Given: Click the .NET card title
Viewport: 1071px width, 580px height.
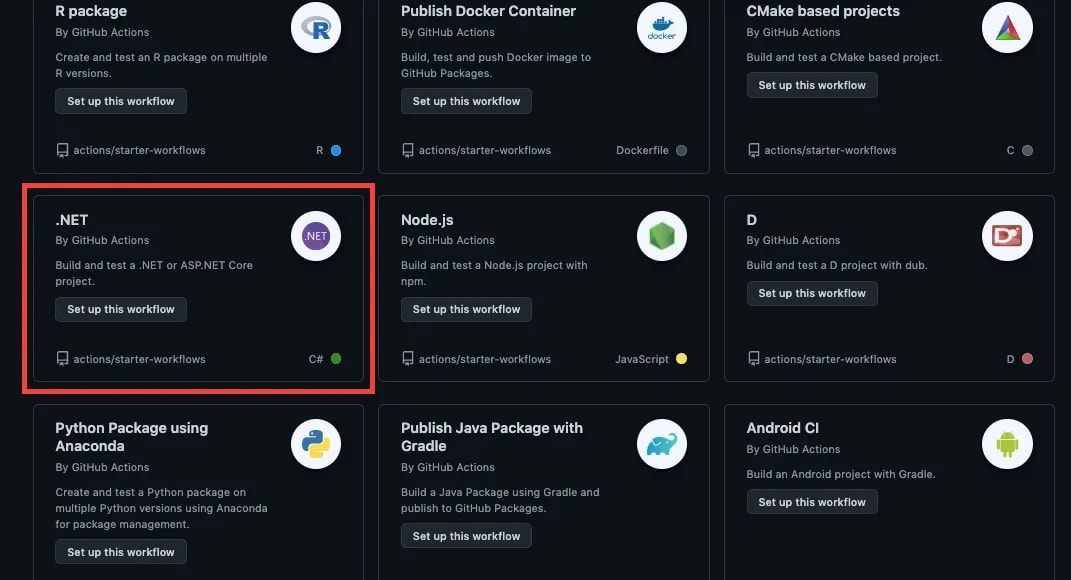Looking at the screenshot, I should 72,220.
